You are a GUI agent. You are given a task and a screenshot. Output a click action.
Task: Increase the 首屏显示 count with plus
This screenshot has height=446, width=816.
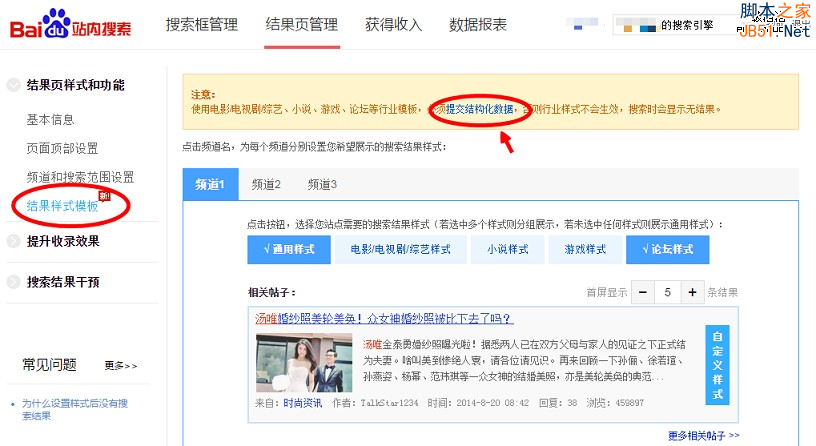tap(692, 292)
